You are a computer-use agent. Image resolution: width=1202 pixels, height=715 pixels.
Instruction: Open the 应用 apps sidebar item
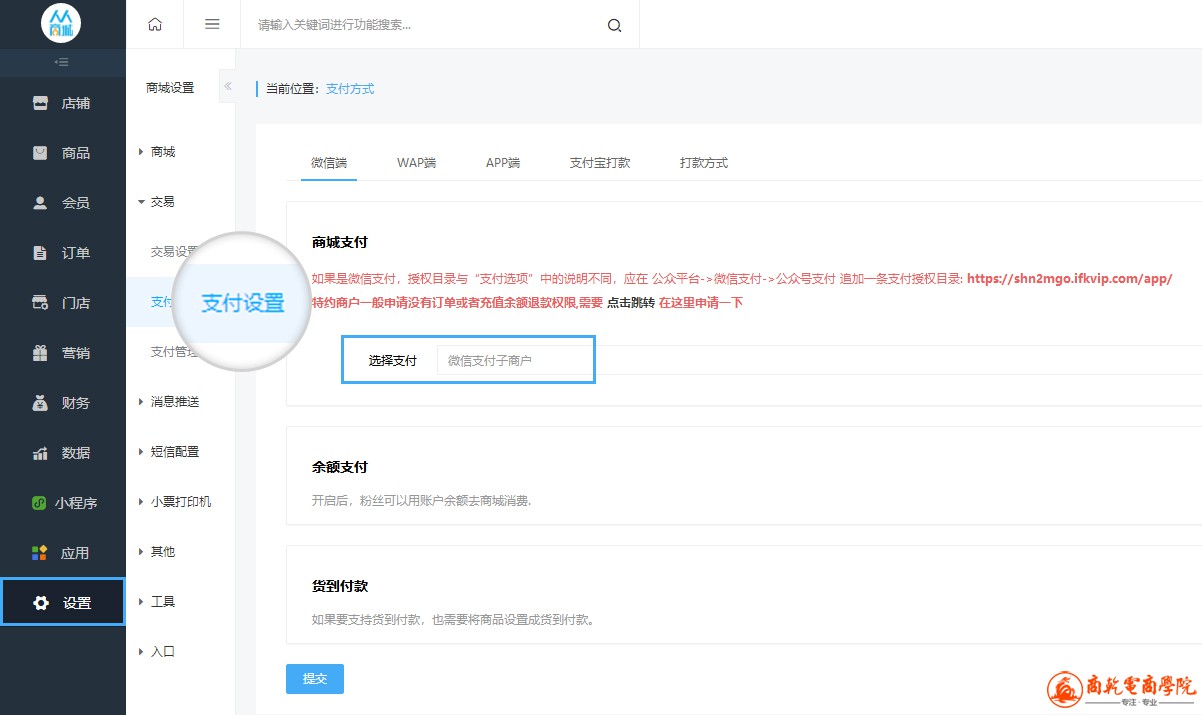(x=63, y=553)
